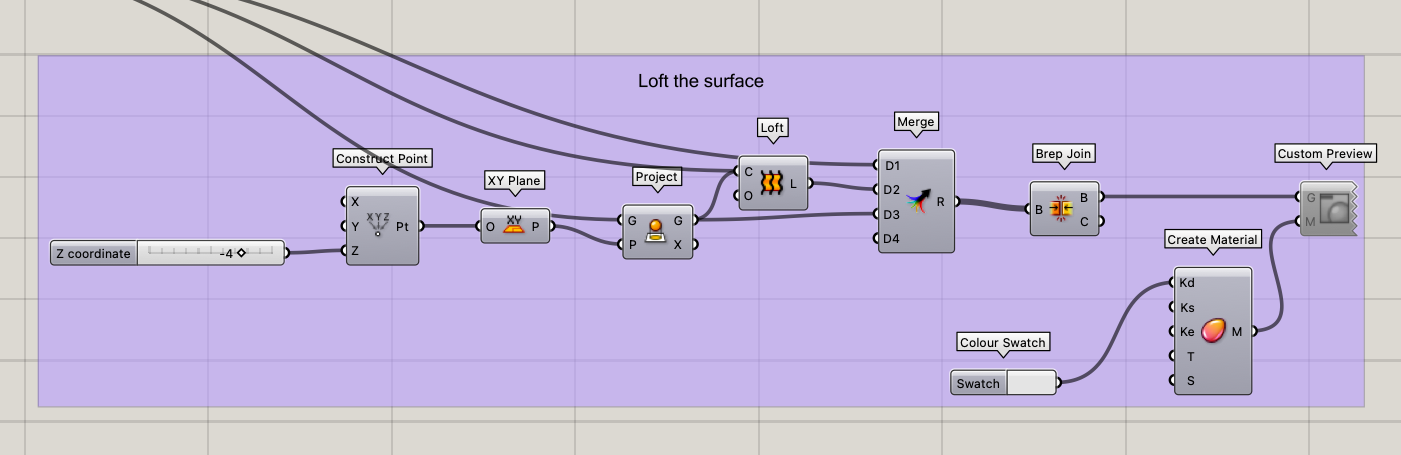Select the Project component icon
Viewport: 1401px width, 455px height.
(x=657, y=232)
